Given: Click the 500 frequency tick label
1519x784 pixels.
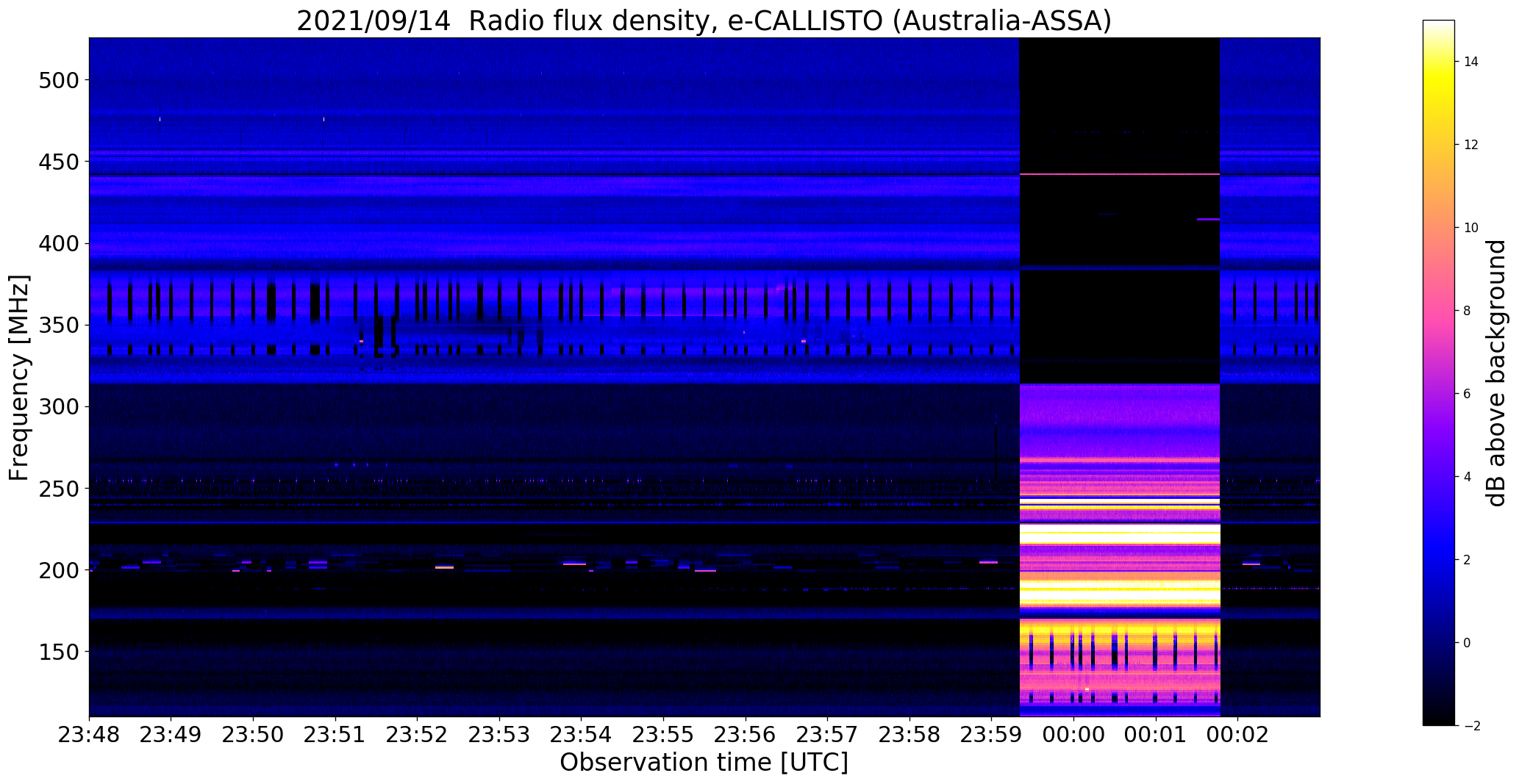Looking at the screenshot, I should point(59,80).
